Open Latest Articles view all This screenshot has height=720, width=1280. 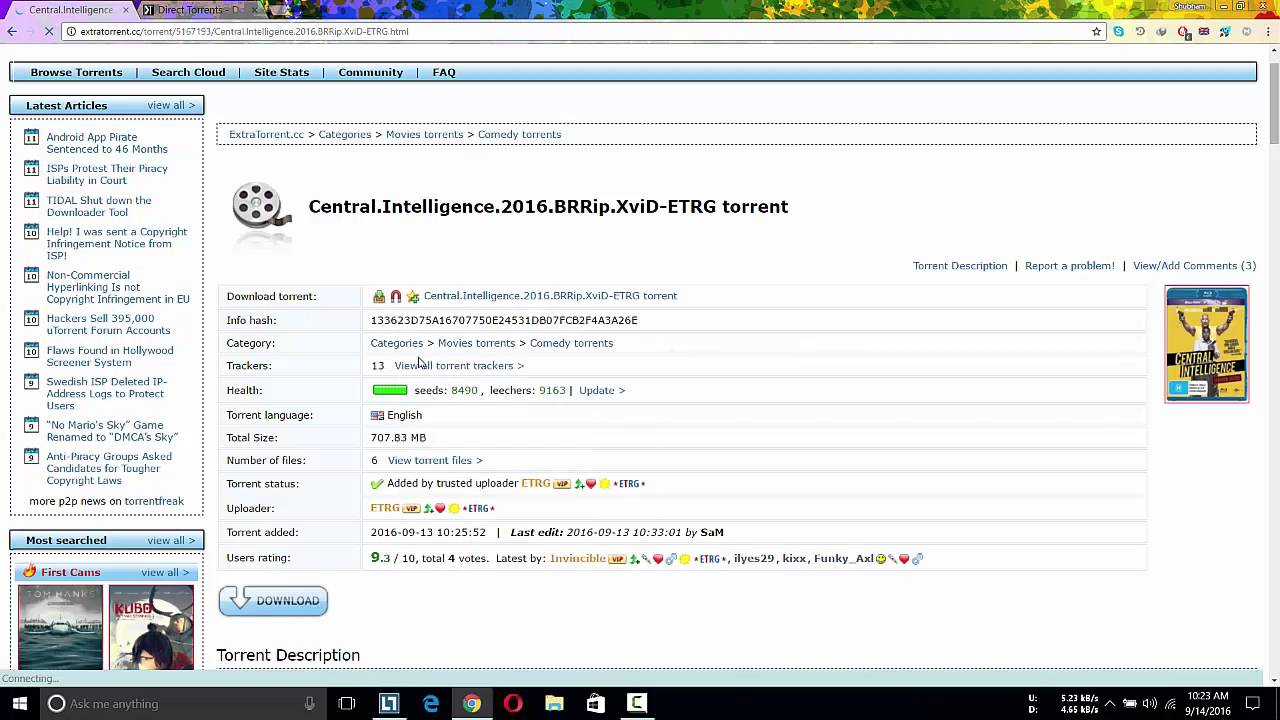171,105
